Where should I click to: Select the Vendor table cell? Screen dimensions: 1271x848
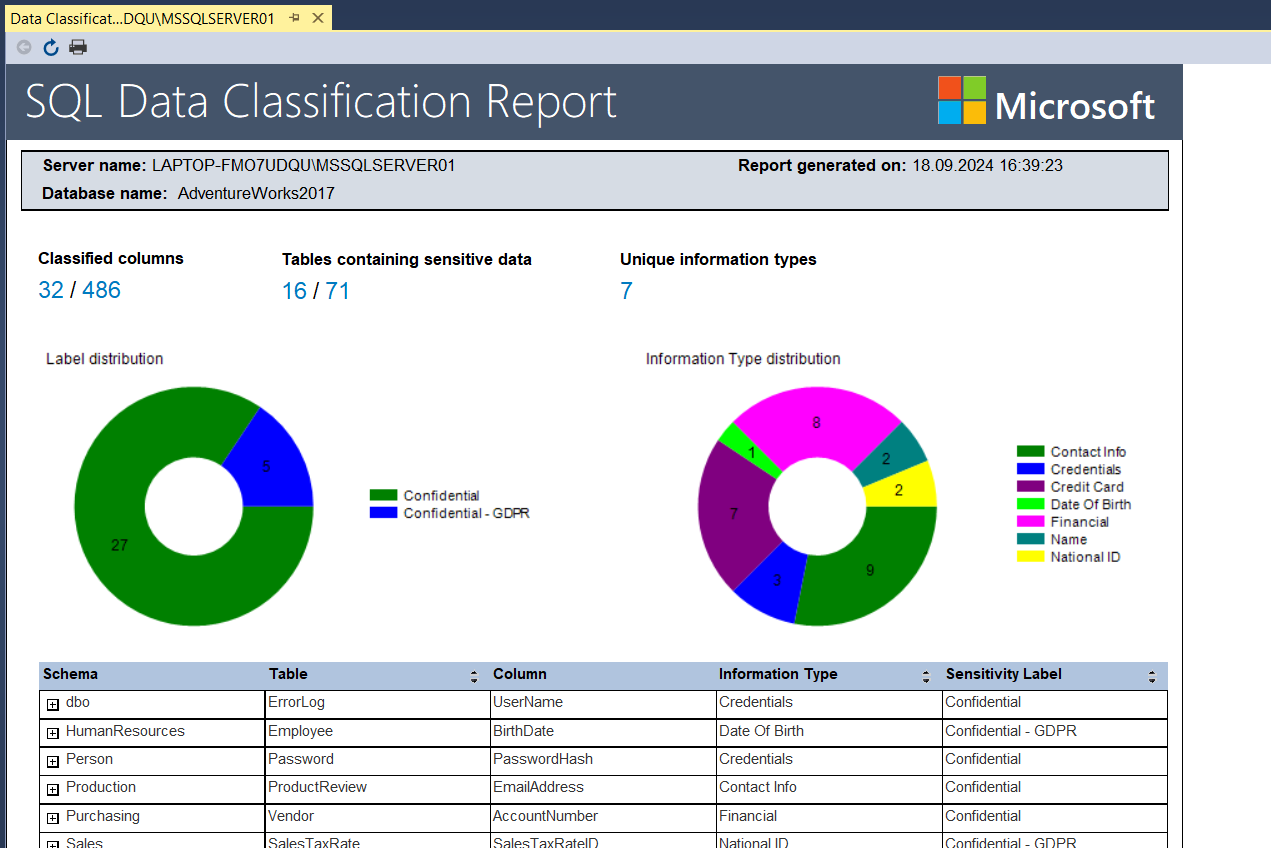click(377, 818)
